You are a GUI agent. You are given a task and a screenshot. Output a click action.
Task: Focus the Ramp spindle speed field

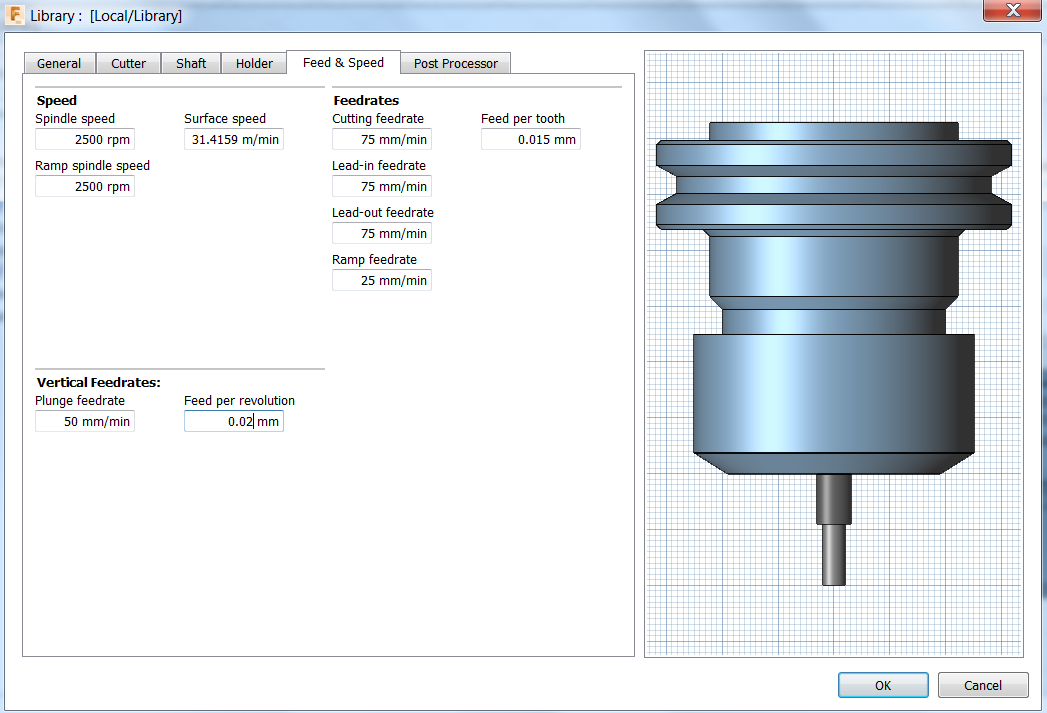pyautogui.click(x=85, y=187)
